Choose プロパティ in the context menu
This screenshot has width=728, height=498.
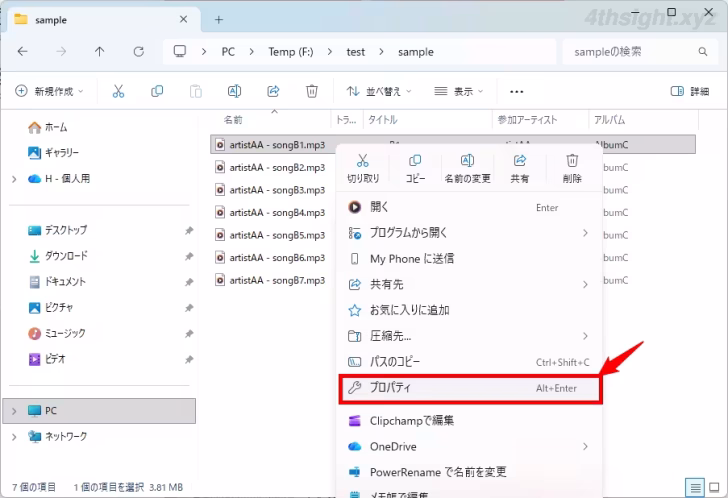pos(470,388)
